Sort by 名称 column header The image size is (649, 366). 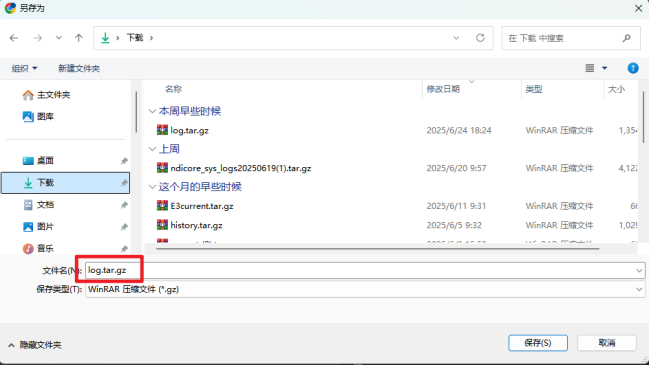pos(173,89)
